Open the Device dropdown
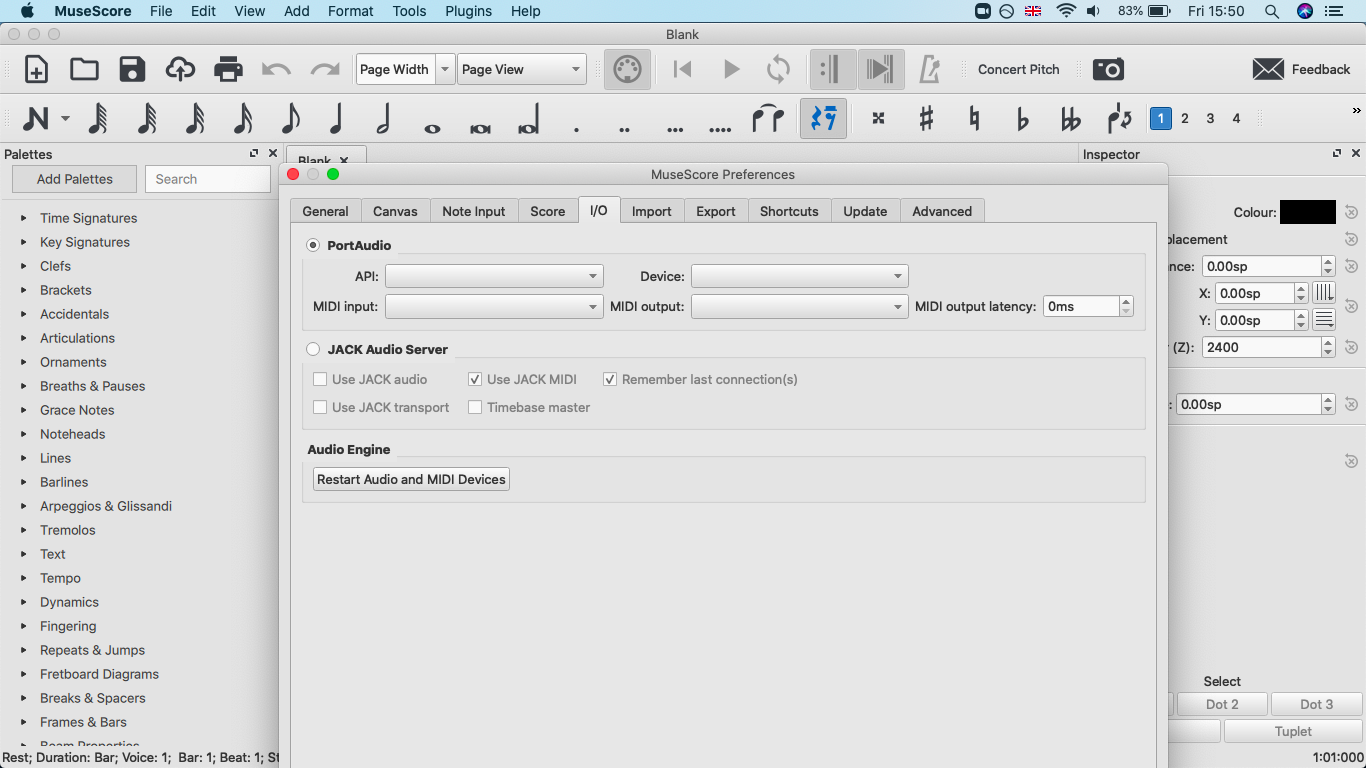 (800, 276)
